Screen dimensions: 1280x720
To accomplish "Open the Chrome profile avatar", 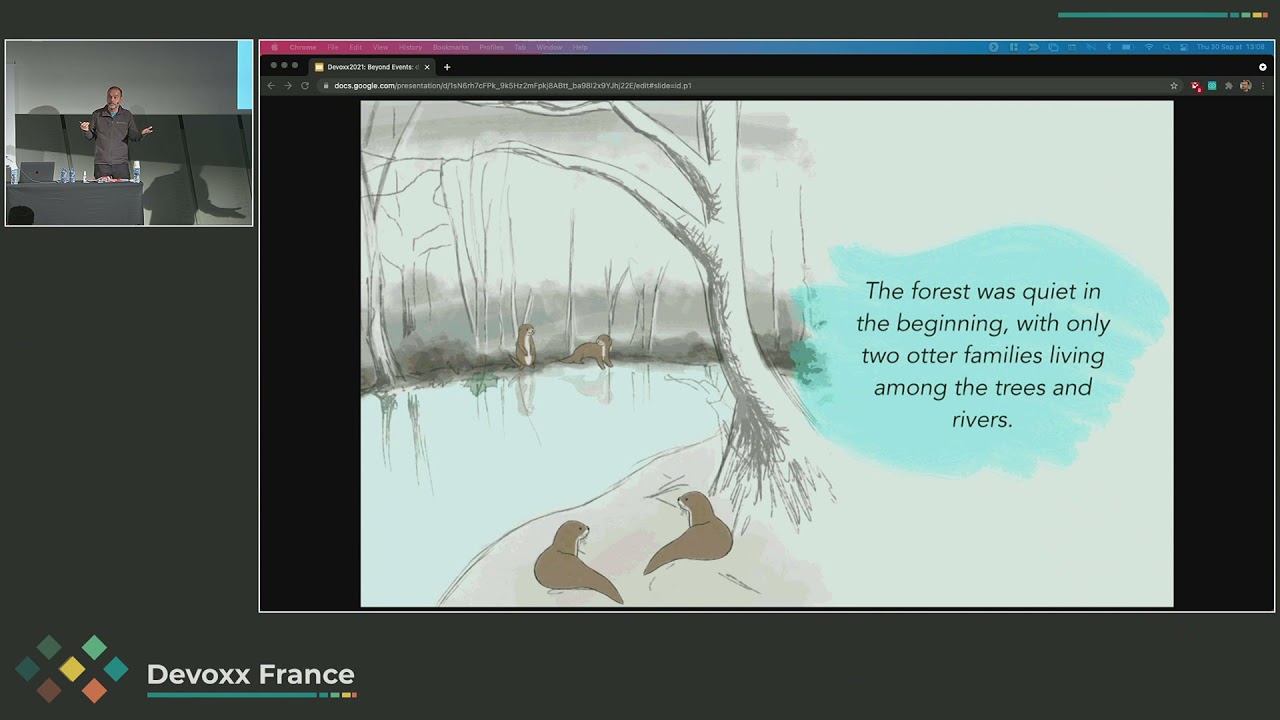I will pyautogui.click(x=1245, y=86).
